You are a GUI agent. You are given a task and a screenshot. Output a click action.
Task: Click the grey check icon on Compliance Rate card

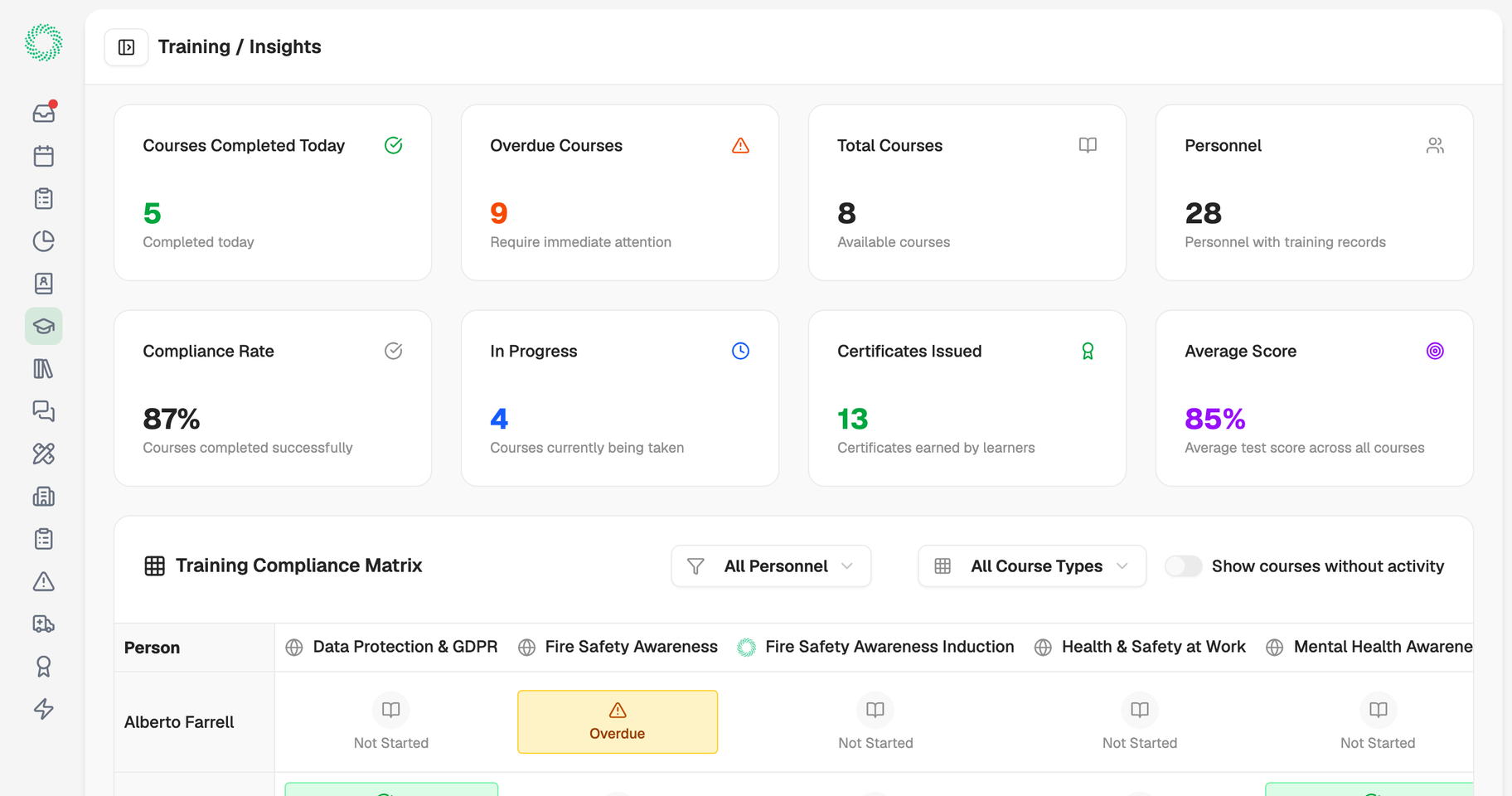pos(394,351)
